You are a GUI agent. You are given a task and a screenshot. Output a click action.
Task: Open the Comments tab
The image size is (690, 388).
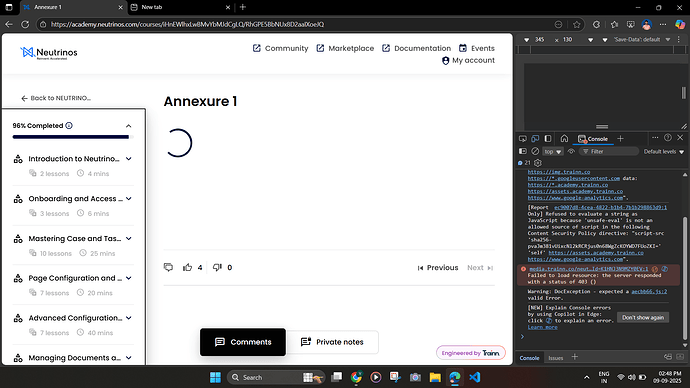point(243,342)
